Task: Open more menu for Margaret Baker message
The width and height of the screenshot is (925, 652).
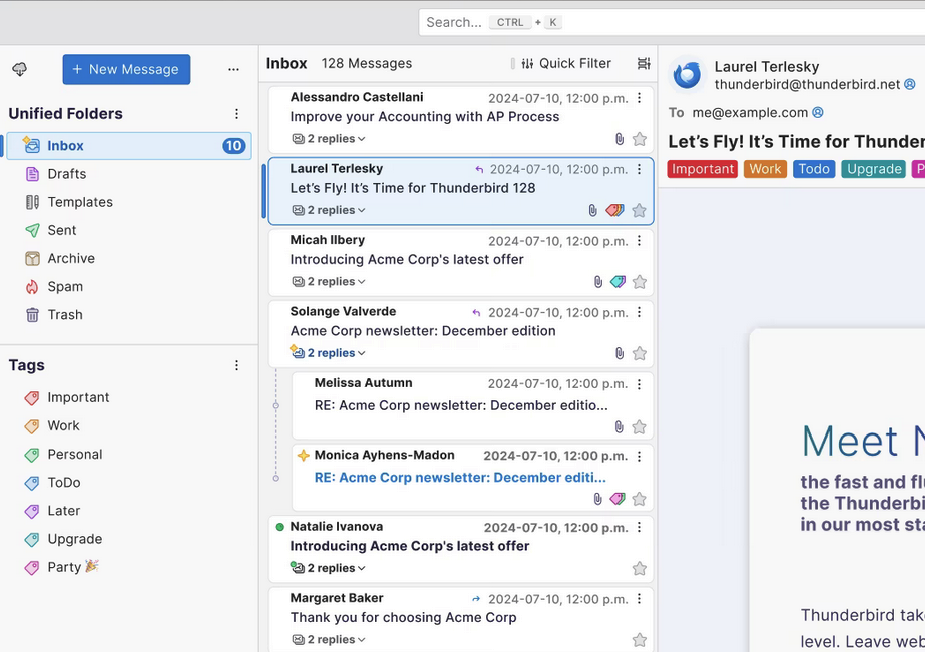Action: (x=639, y=599)
